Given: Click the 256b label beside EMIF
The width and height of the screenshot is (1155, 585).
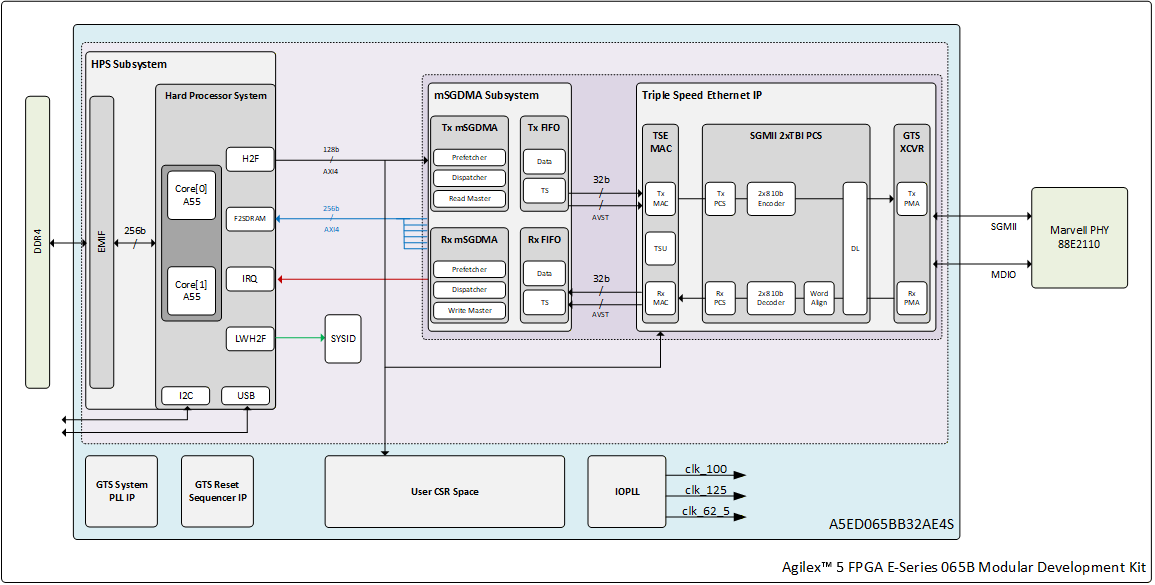Looking at the screenshot, I should [x=134, y=230].
